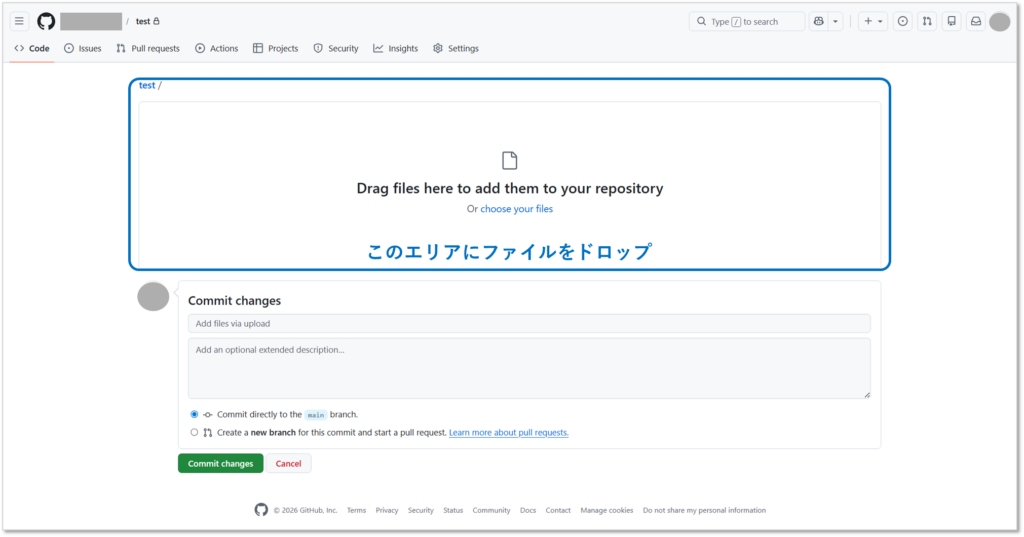The image size is (1024, 537).
Task: Open the Settings tab
Action: (455, 48)
